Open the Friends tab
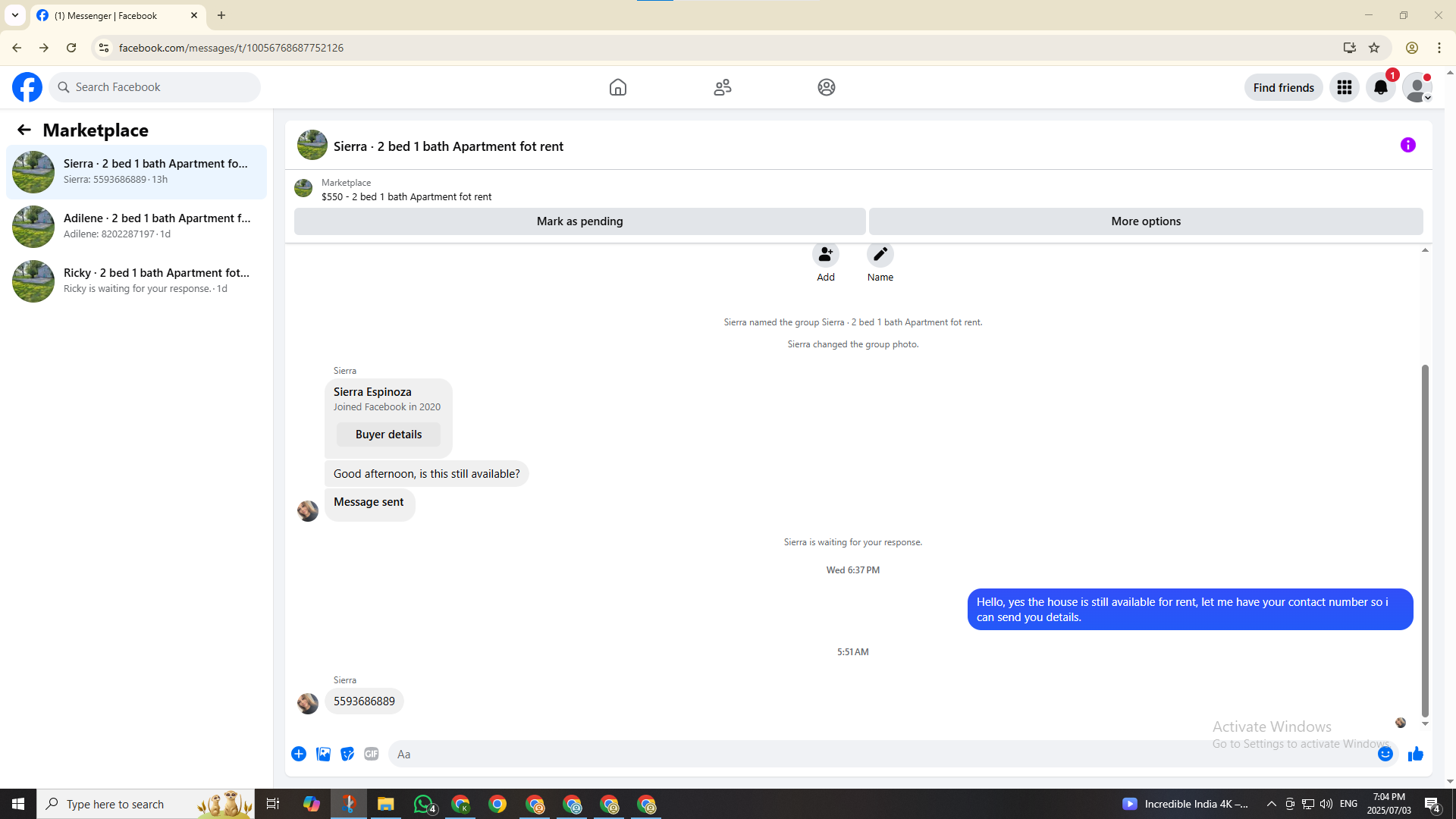 (722, 87)
